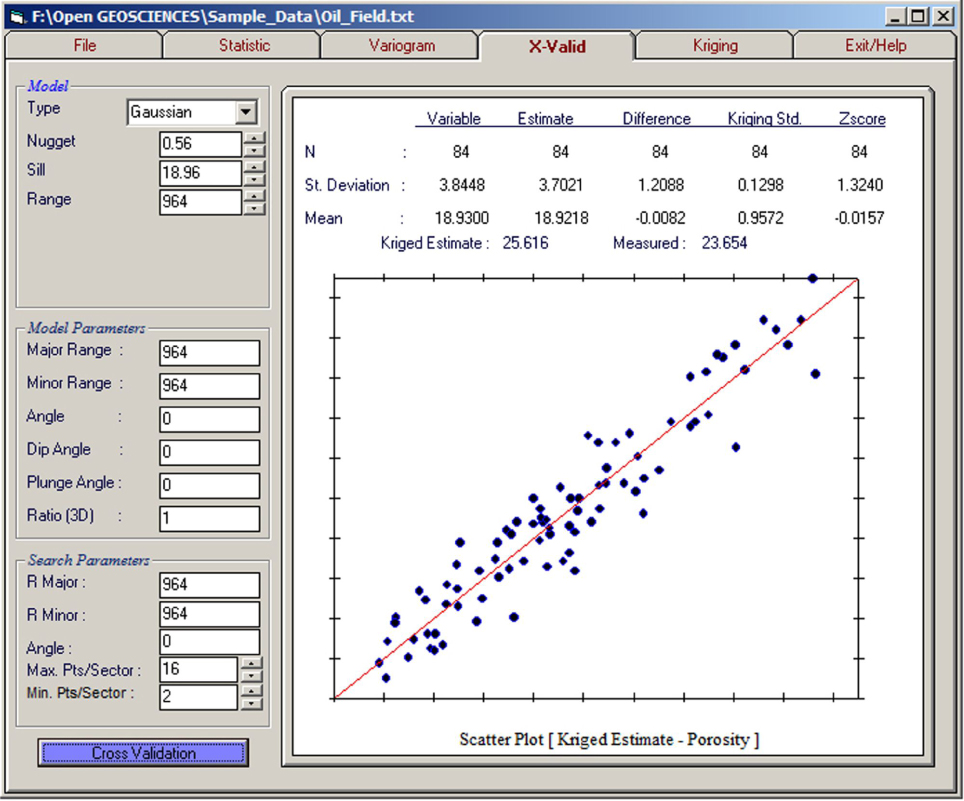
Task: Open the File tab
Action: pyautogui.click(x=84, y=46)
